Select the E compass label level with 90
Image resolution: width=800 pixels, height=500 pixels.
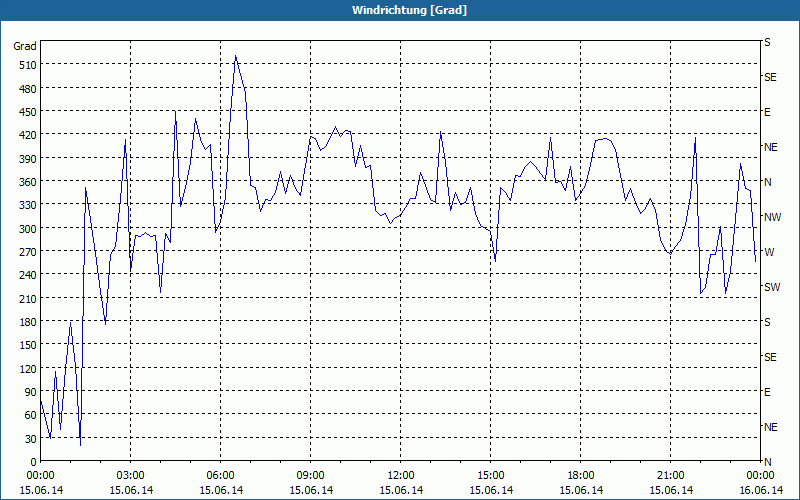pyautogui.click(x=767, y=392)
